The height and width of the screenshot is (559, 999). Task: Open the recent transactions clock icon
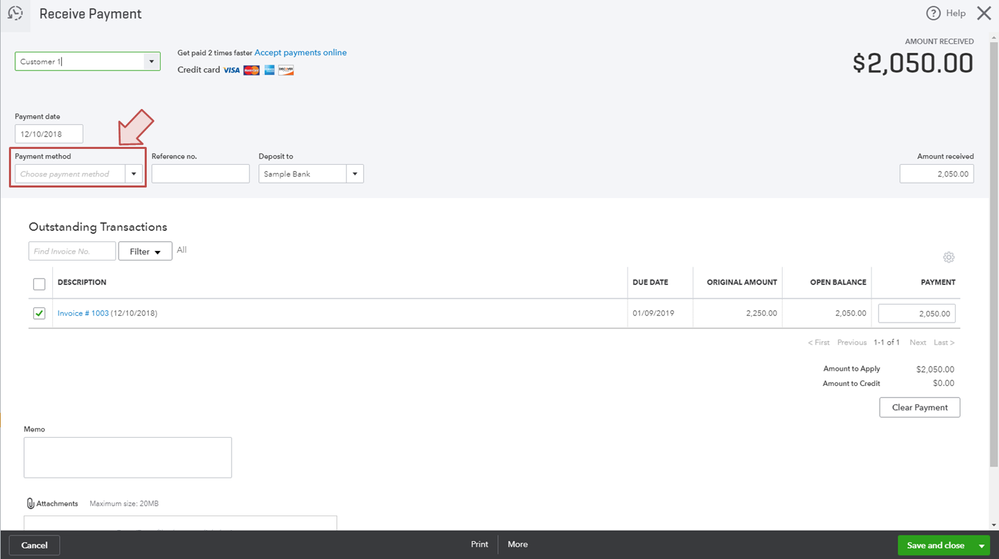pyautogui.click(x=15, y=13)
